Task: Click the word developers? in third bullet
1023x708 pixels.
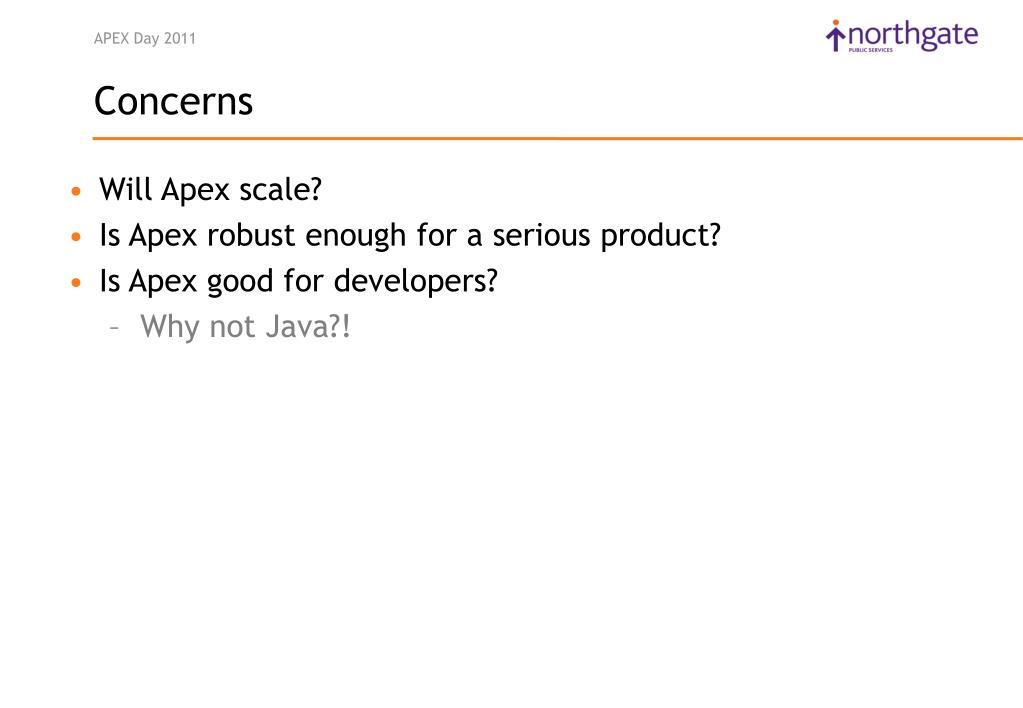Action: [x=416, y=282]
